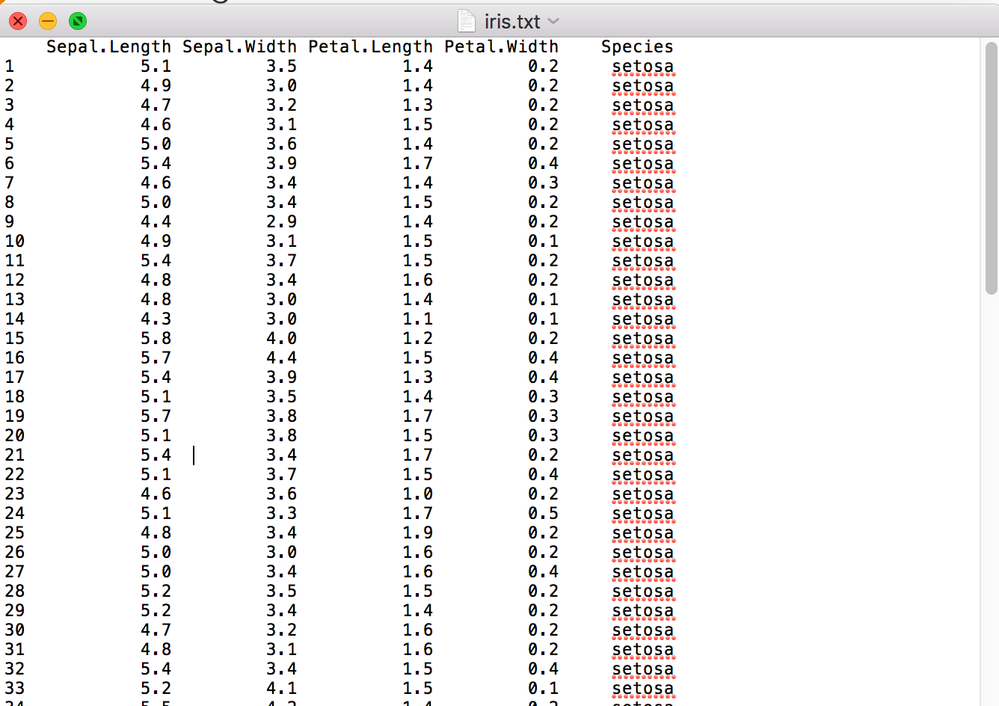Click the Petal.Width column header text
Viewport: 999px width, 706px height.
point(501,47)
